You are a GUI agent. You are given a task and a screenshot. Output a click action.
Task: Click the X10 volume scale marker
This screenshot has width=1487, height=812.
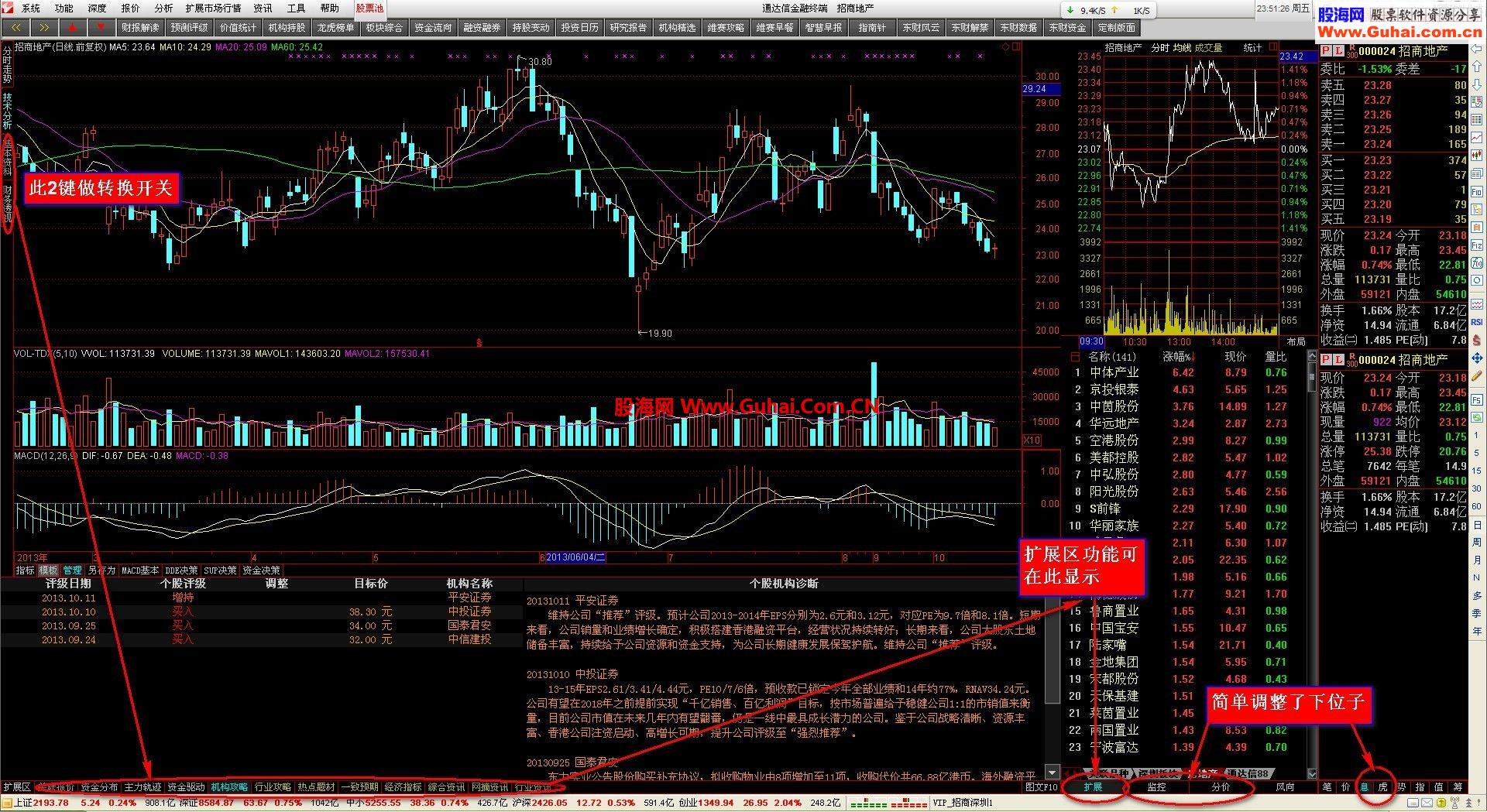1032,440
